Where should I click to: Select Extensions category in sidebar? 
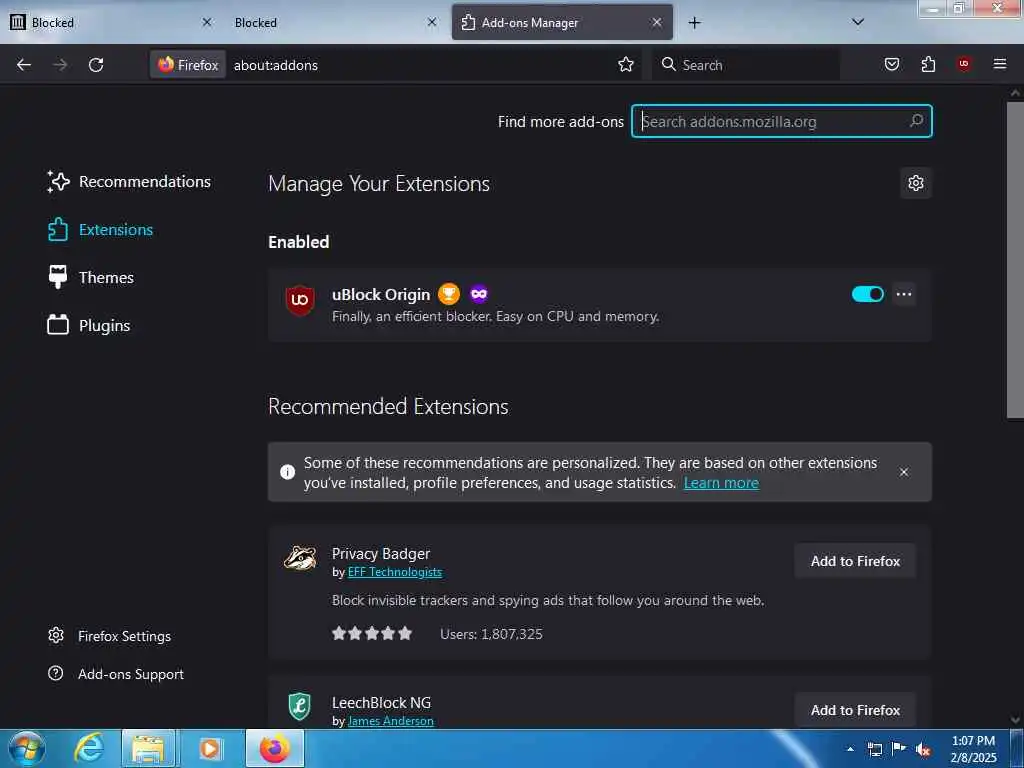tap(100, 230)
